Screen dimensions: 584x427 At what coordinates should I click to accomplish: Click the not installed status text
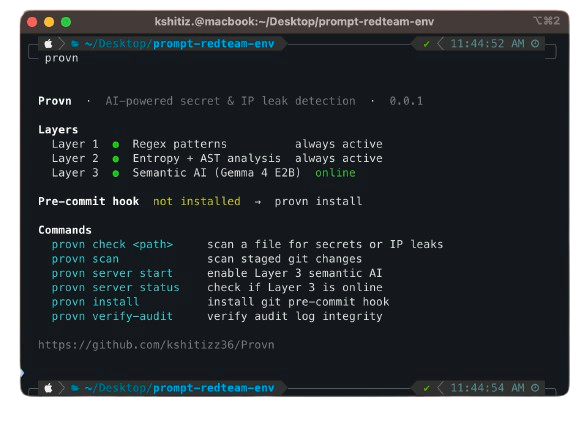point(197,202)
